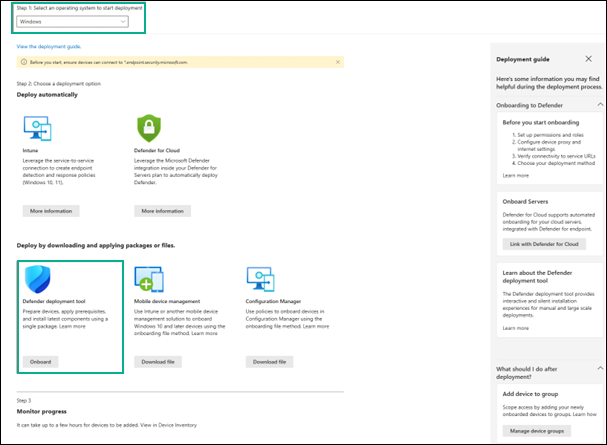Screen dimensions: 607x445
Task: Click Choose your deployment method item
Action: point(556,163)
